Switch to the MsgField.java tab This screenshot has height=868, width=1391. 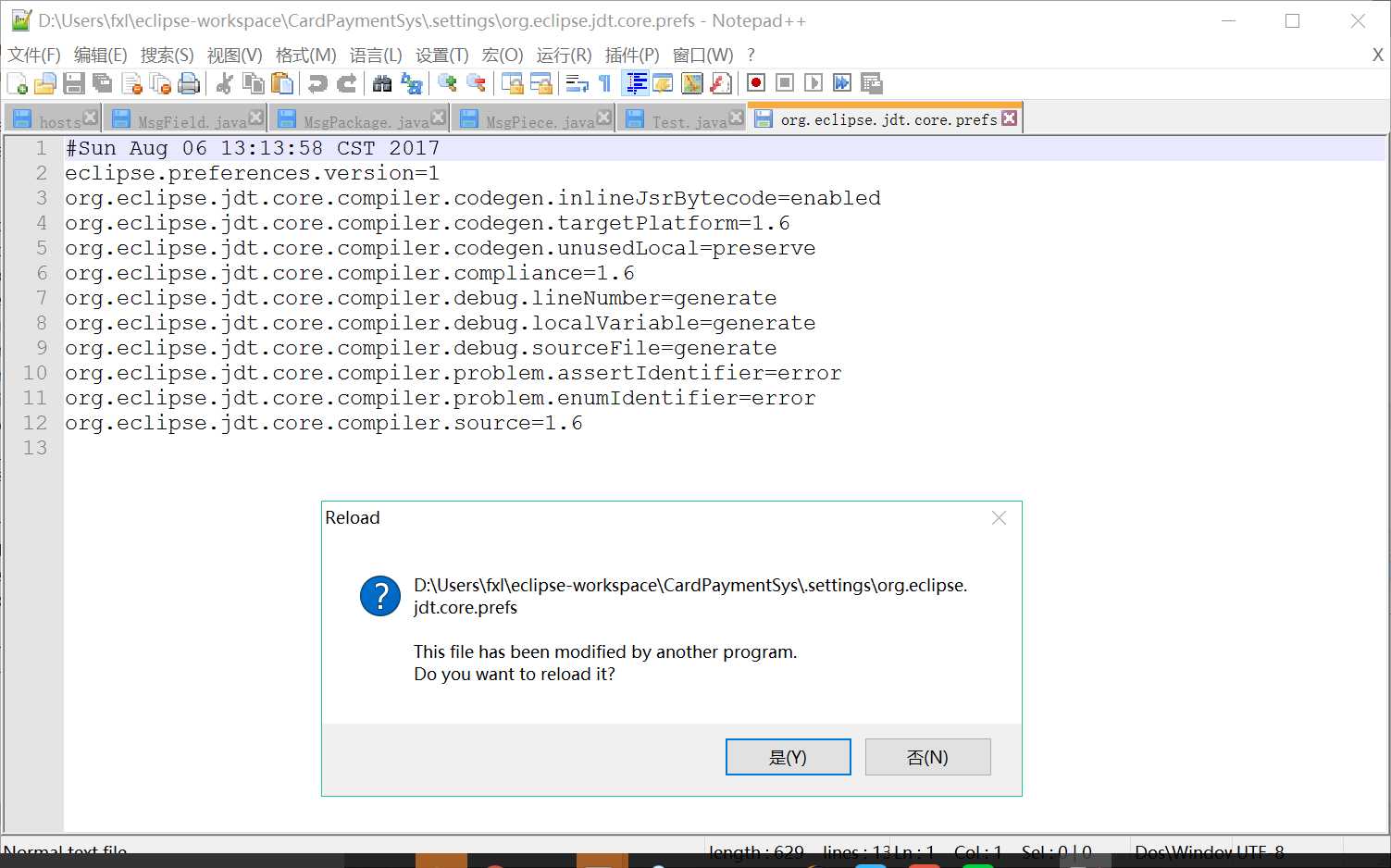pyautogui.click(x=184, y=120)
